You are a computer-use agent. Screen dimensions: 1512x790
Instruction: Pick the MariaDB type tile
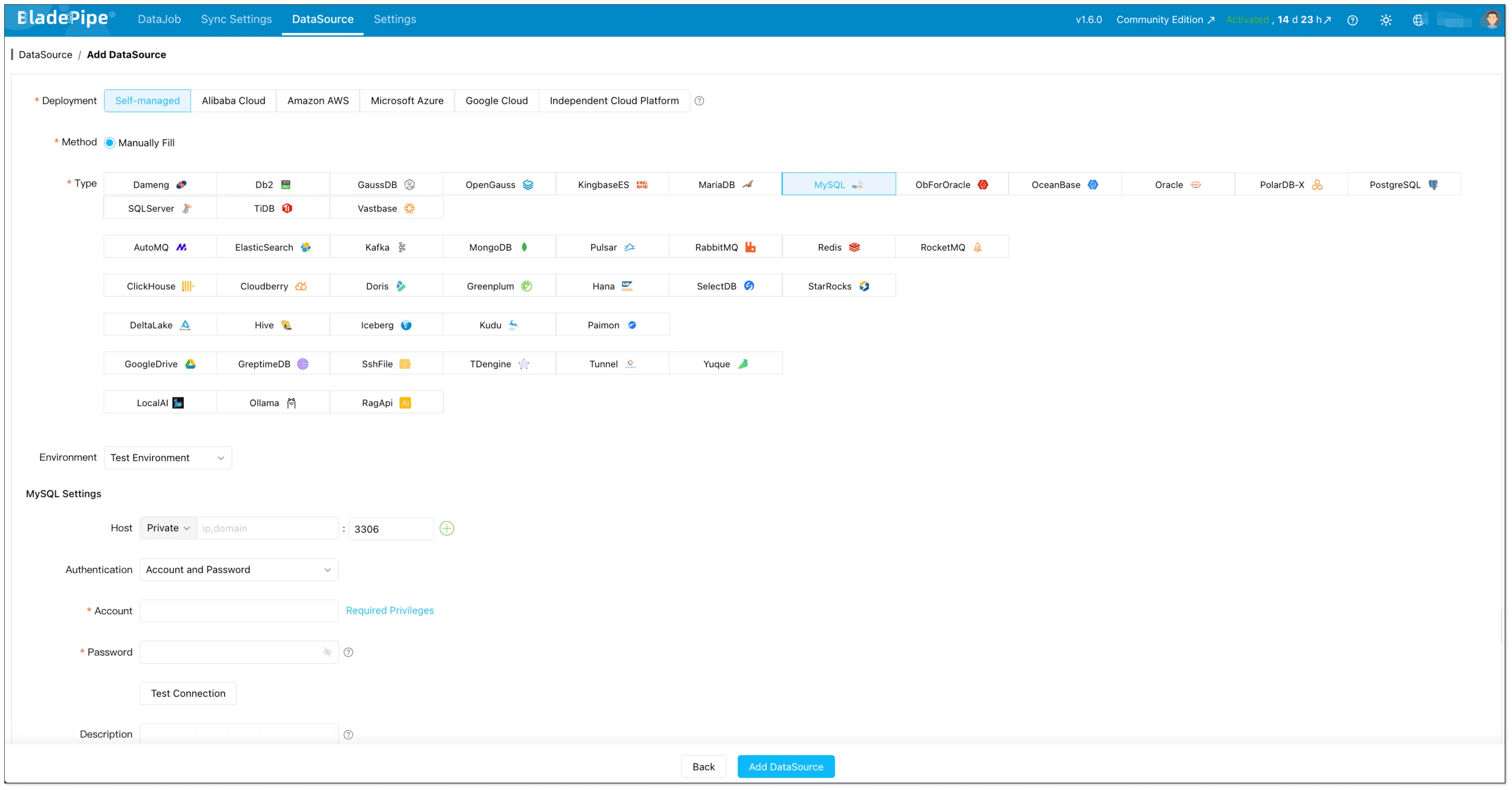(725, 184)
